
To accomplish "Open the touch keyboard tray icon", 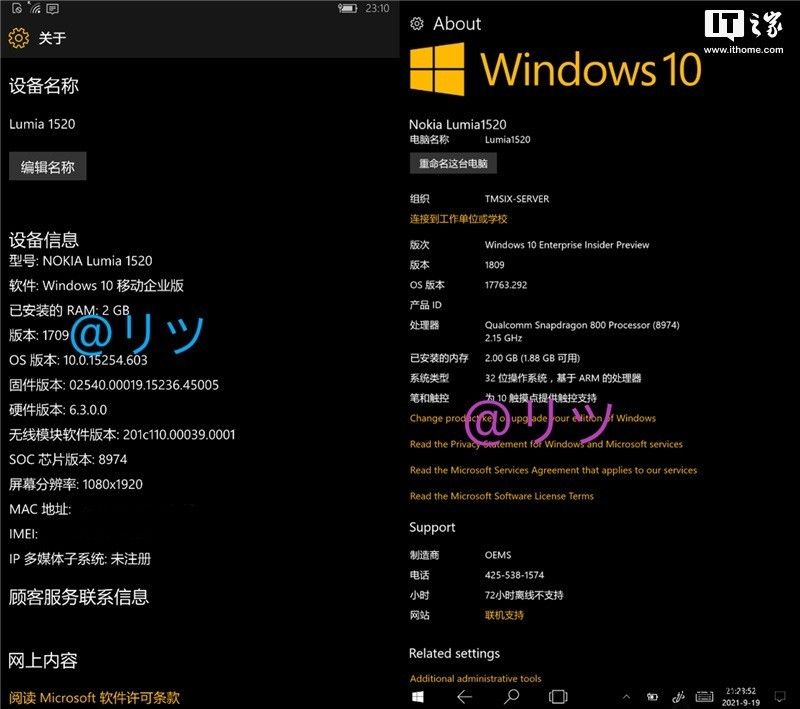I will point(704,697).
